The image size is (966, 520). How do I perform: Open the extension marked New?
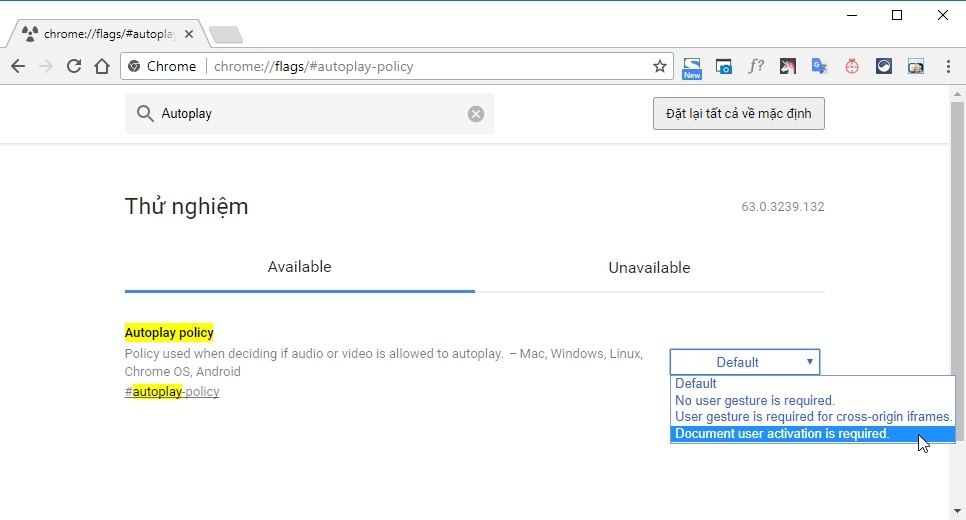692,68
